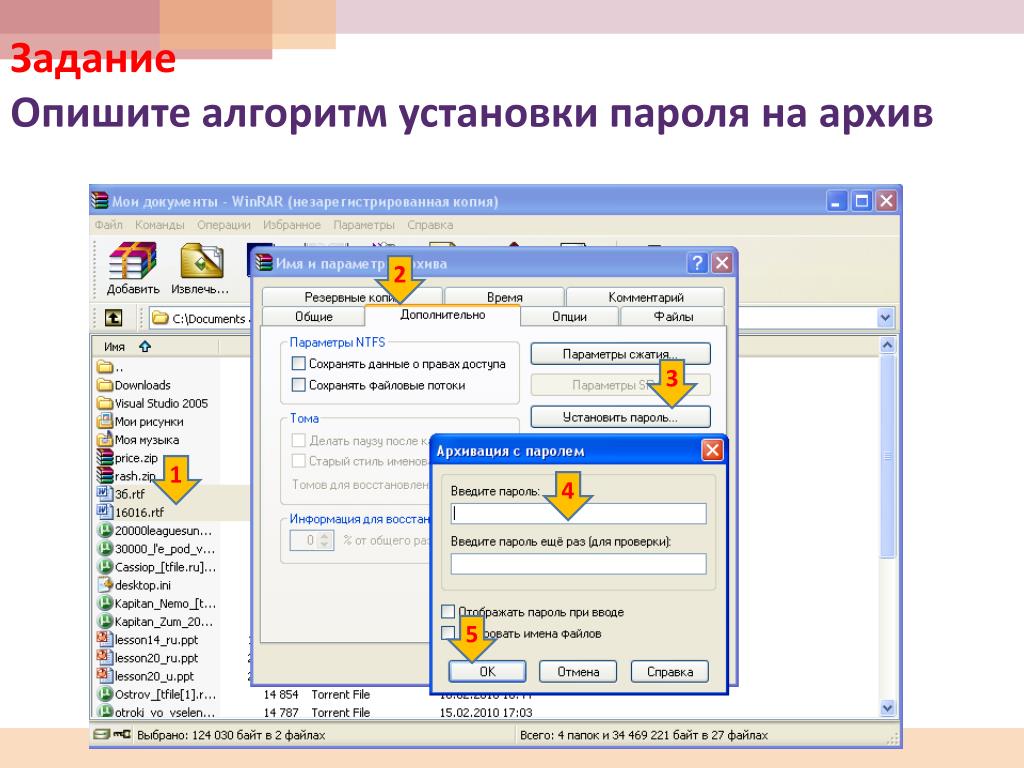
Task: Enable Сохранять файловые потоки checkbox
Action: [x=298, y=385]
